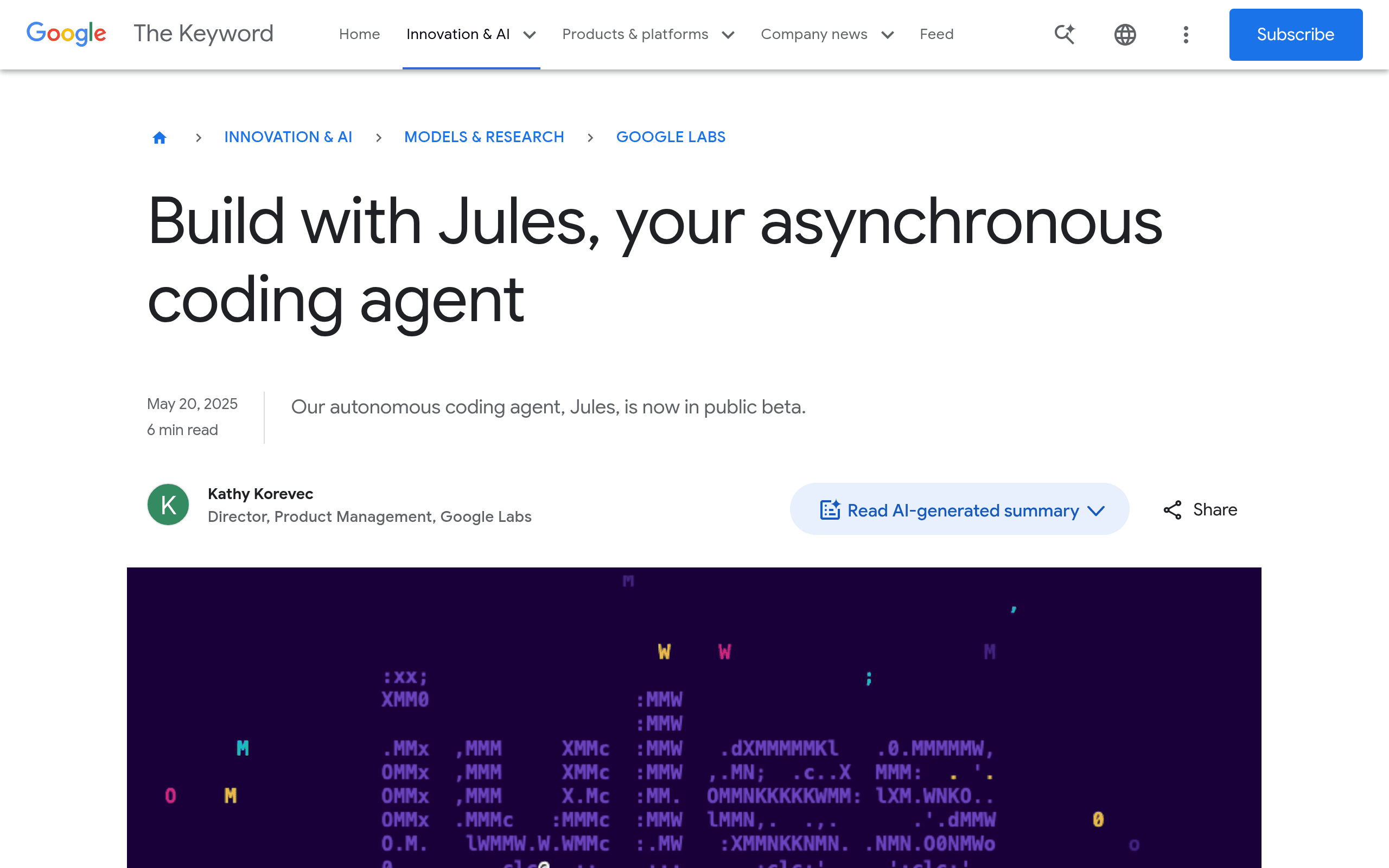Go to the Home nav item

click(359, 34)
